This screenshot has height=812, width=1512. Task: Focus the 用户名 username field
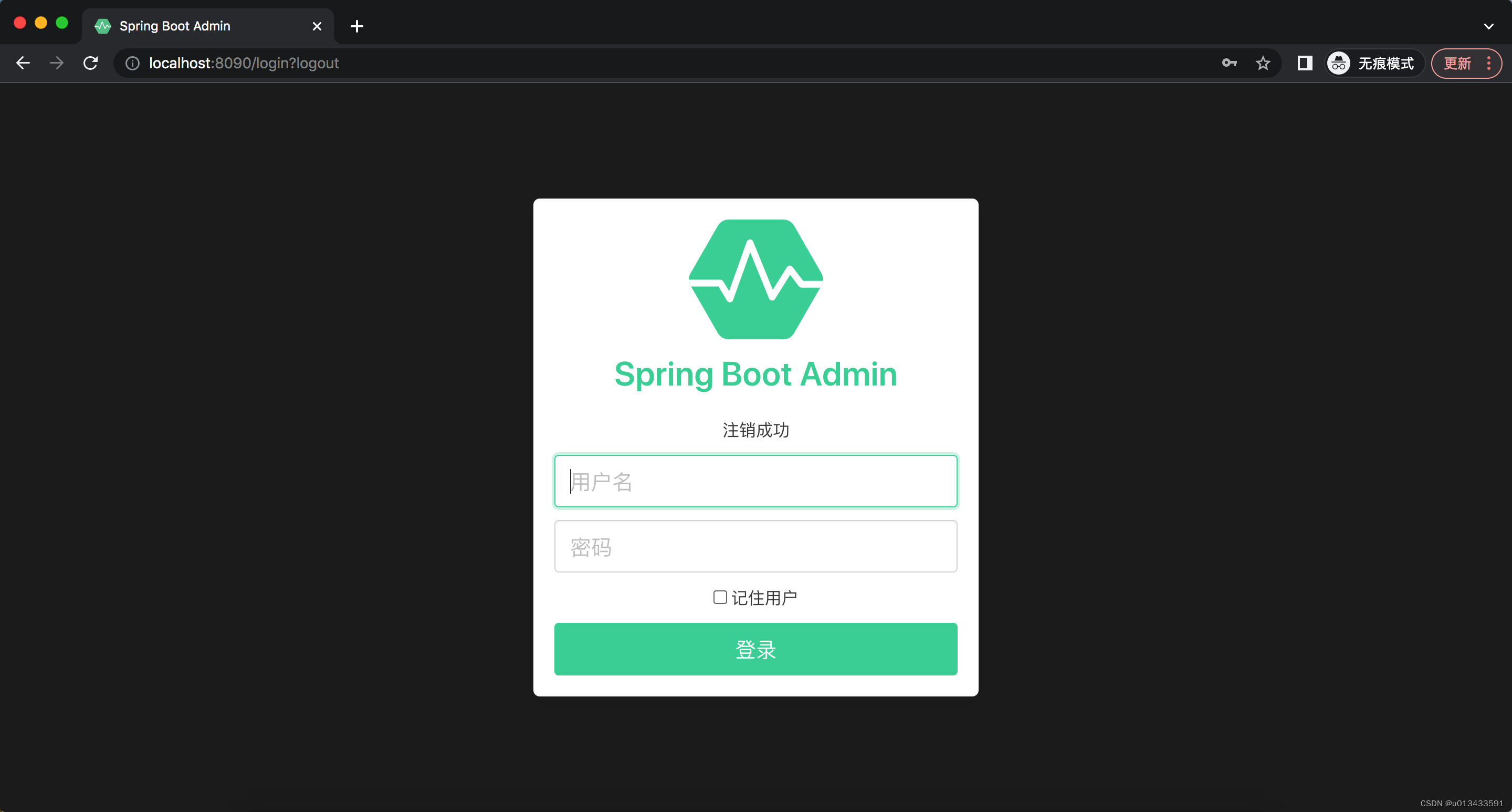[x=755, y=482]
